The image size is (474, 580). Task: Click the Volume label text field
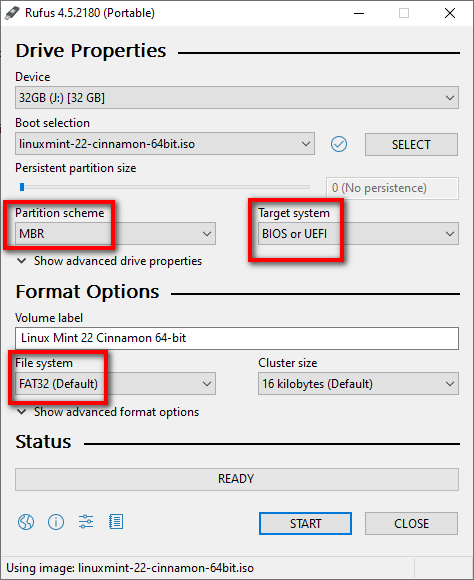[x=237, y=338]
